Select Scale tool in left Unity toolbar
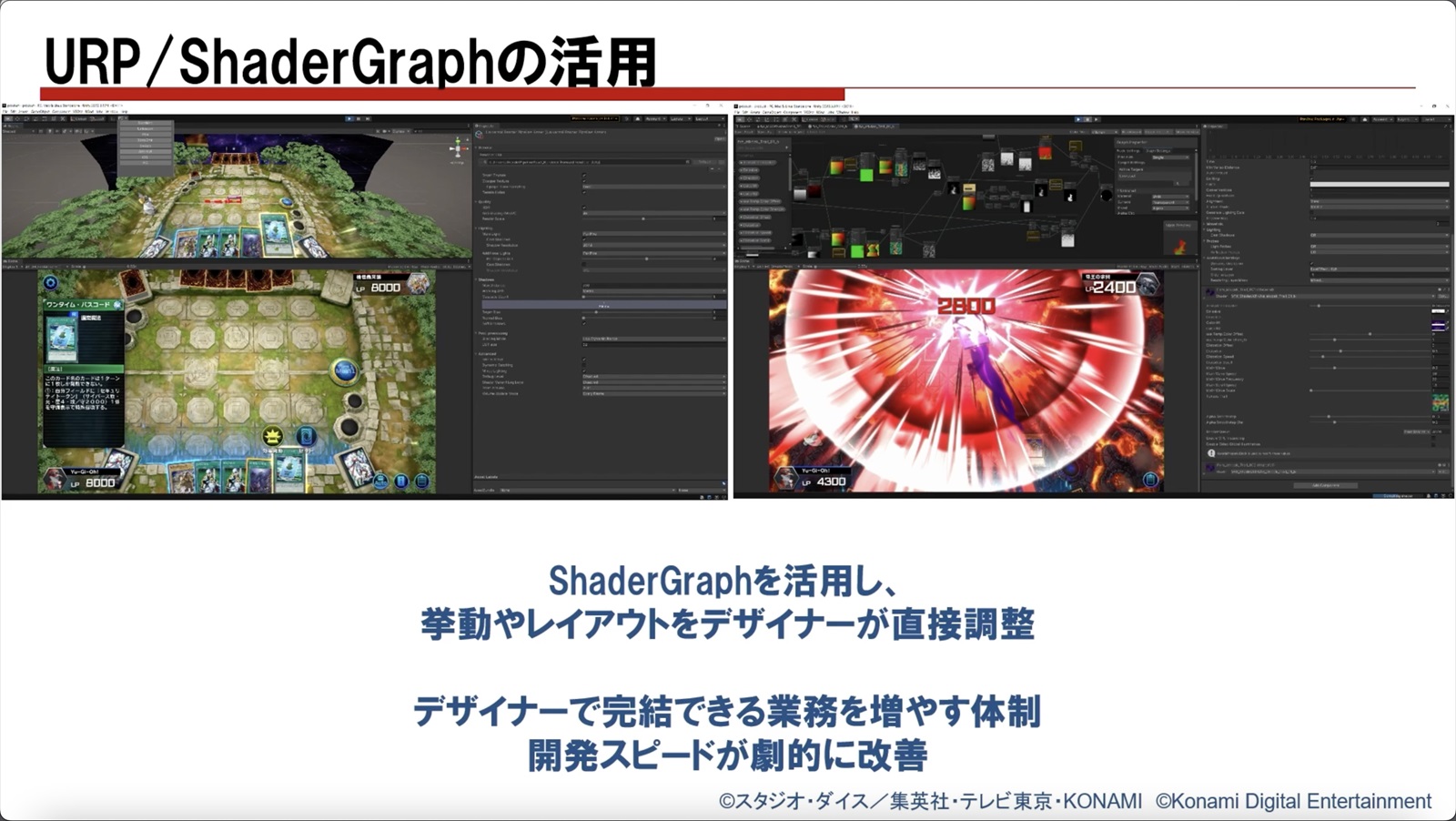1456x821 pixels. 35,118
